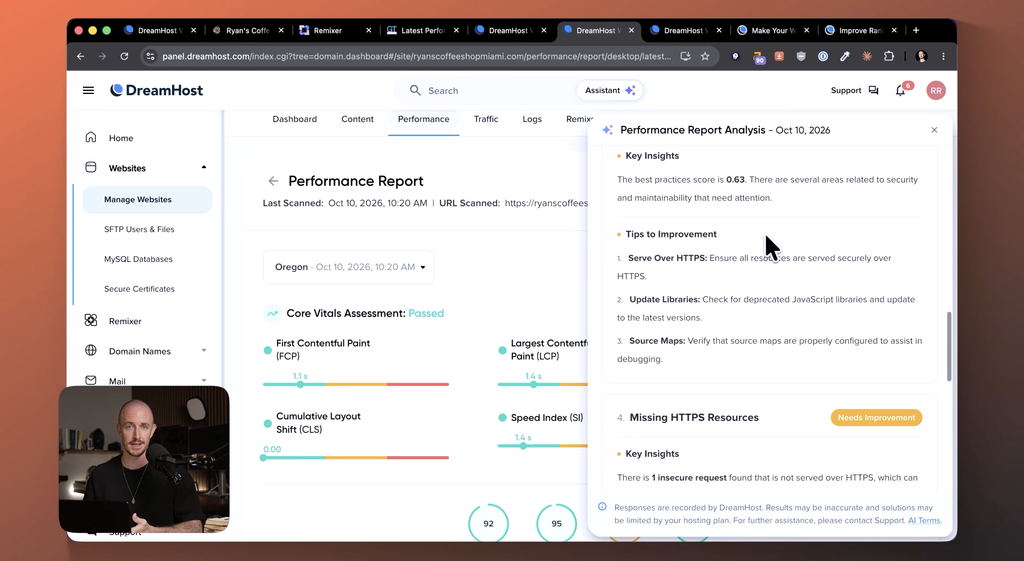This screenshot has width=1024, height=561.
Task: Expand the Domain Names sidebar section
Action: [204, 350]
